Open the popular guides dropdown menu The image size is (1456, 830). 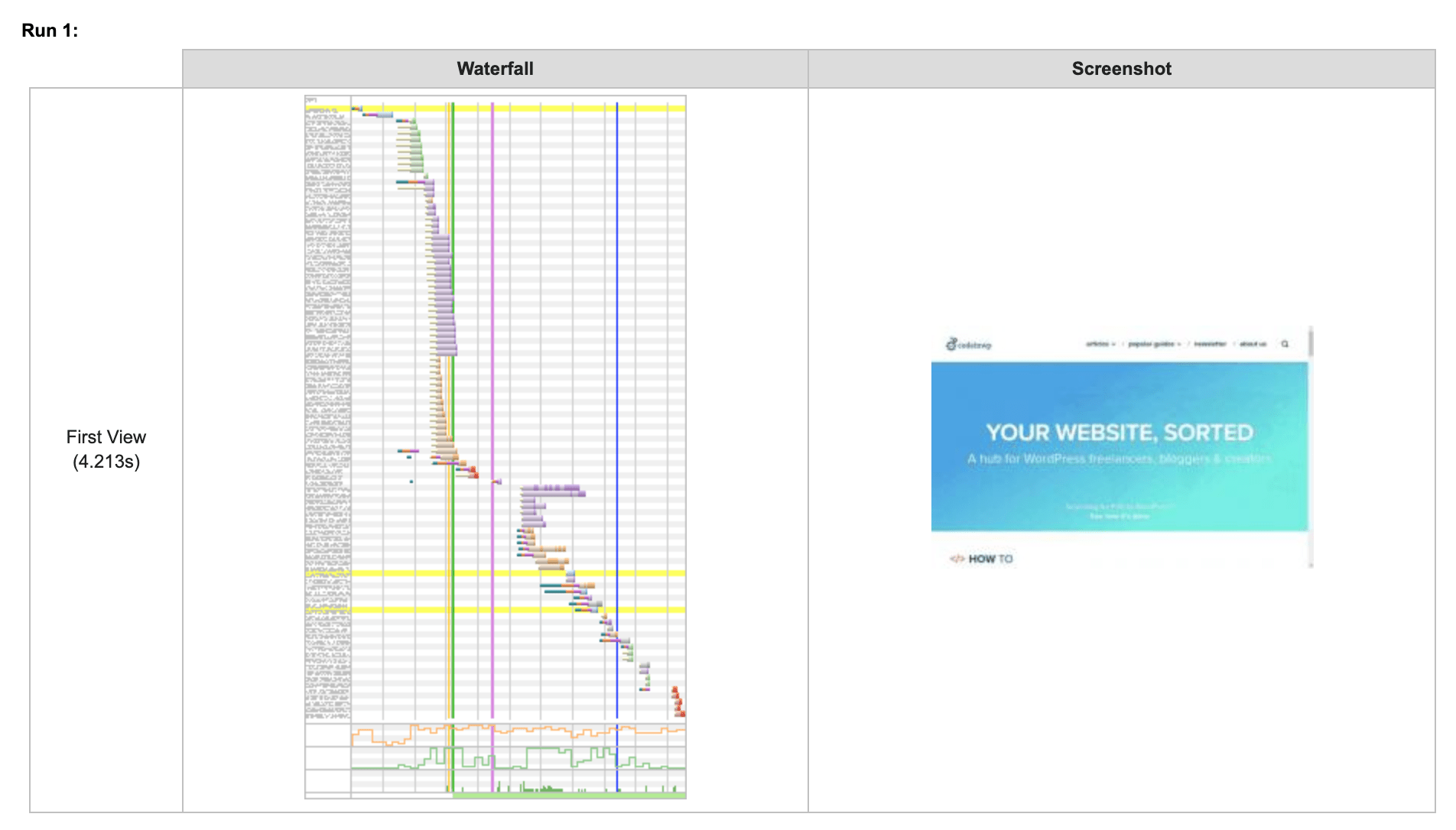[x=1151, y=344]
